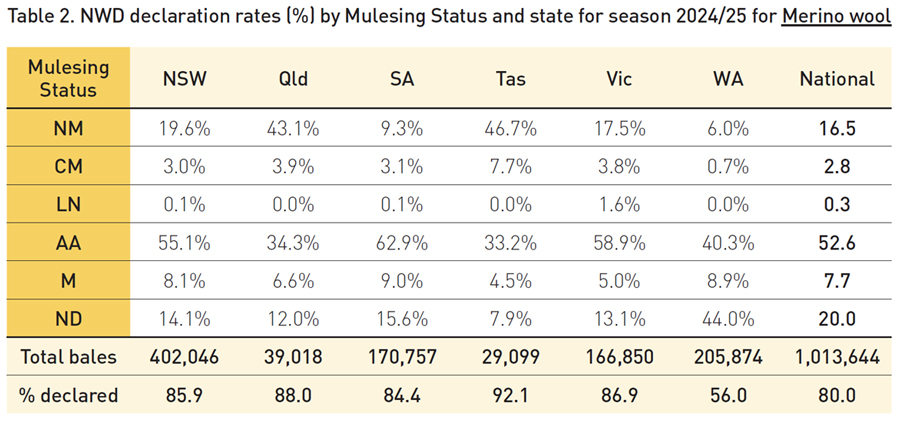Click the ND row label
The width and height of the screenshot is (900, 422).
point(68,318)
